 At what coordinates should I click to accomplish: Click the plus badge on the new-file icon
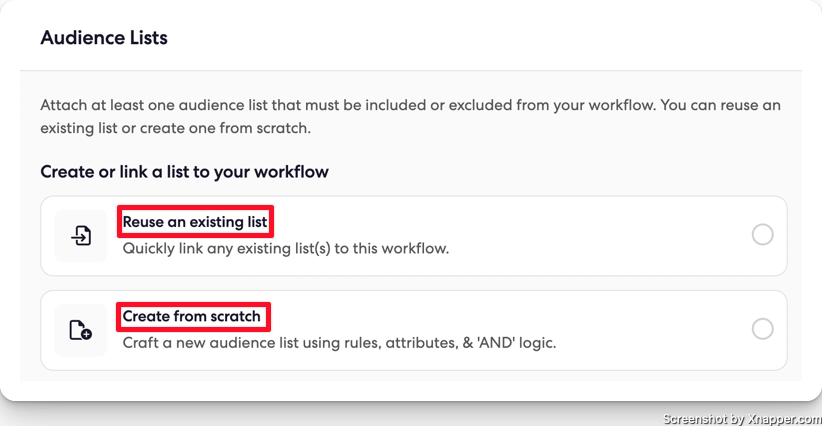(86, 334)
